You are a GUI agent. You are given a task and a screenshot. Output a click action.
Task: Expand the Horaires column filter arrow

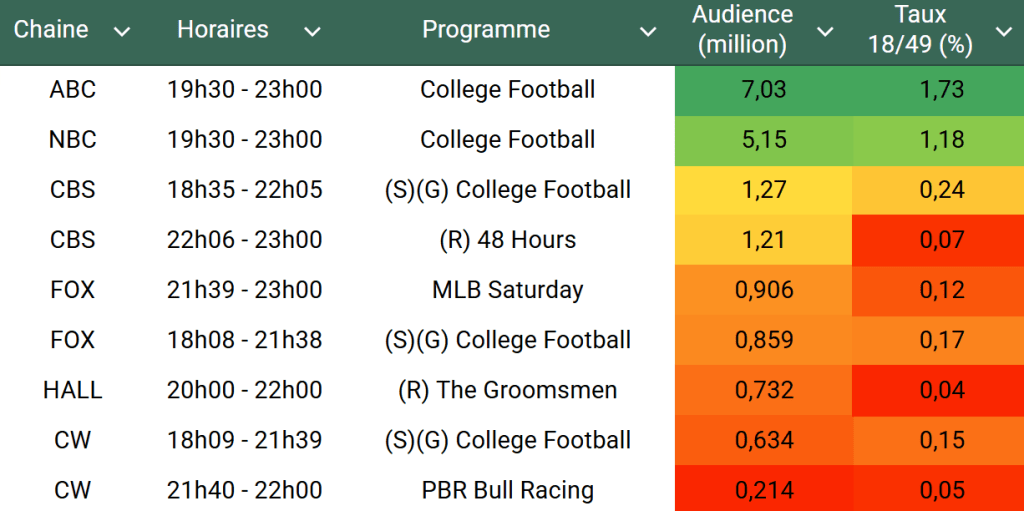(312, 32)
